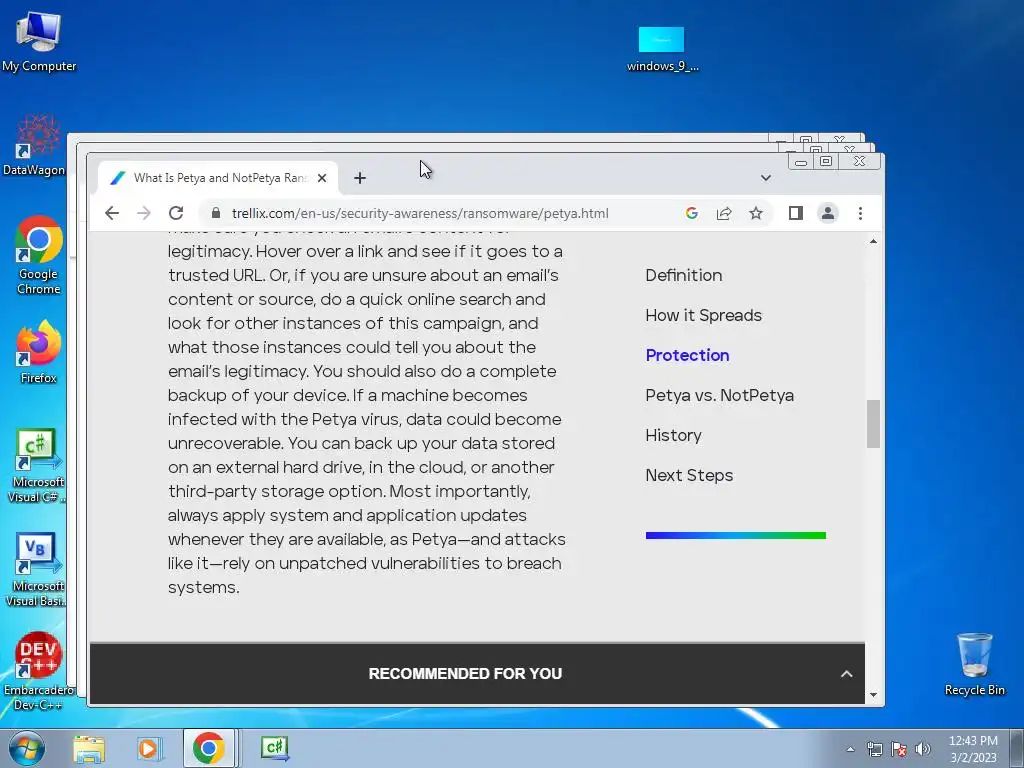Close the Petya and NotPetya tab
The width and height of the screenshot is (1024, 768).
[322, 178]
